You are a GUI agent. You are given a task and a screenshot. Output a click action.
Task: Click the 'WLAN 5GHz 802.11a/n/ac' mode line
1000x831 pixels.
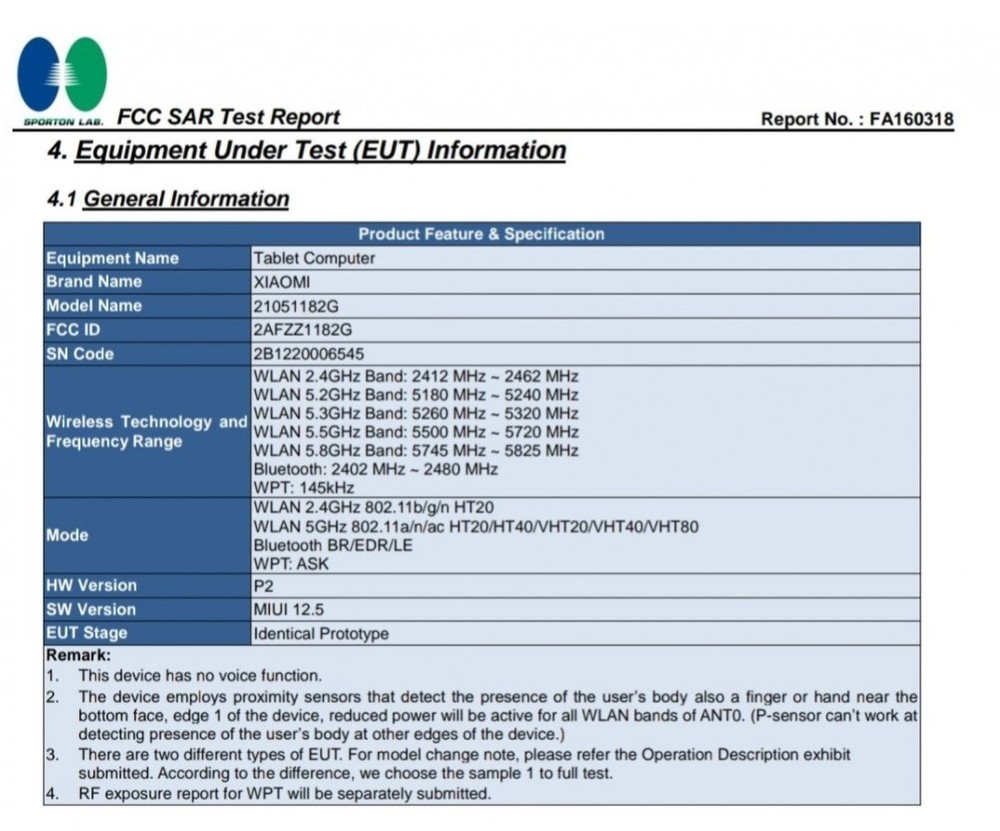[476, 527]
